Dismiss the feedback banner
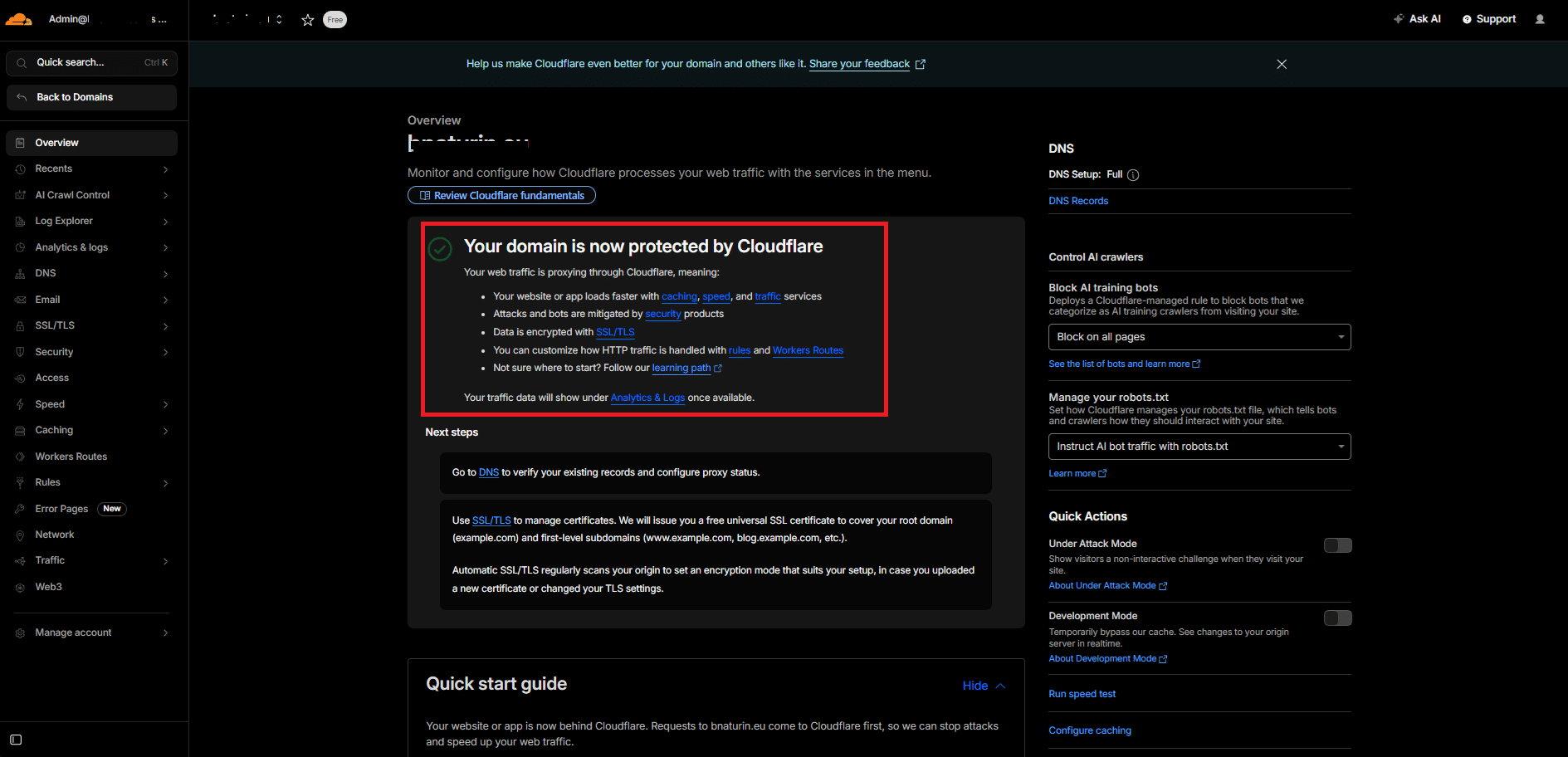Screen dimensions: 1568x757 (x=1282, y=64)
